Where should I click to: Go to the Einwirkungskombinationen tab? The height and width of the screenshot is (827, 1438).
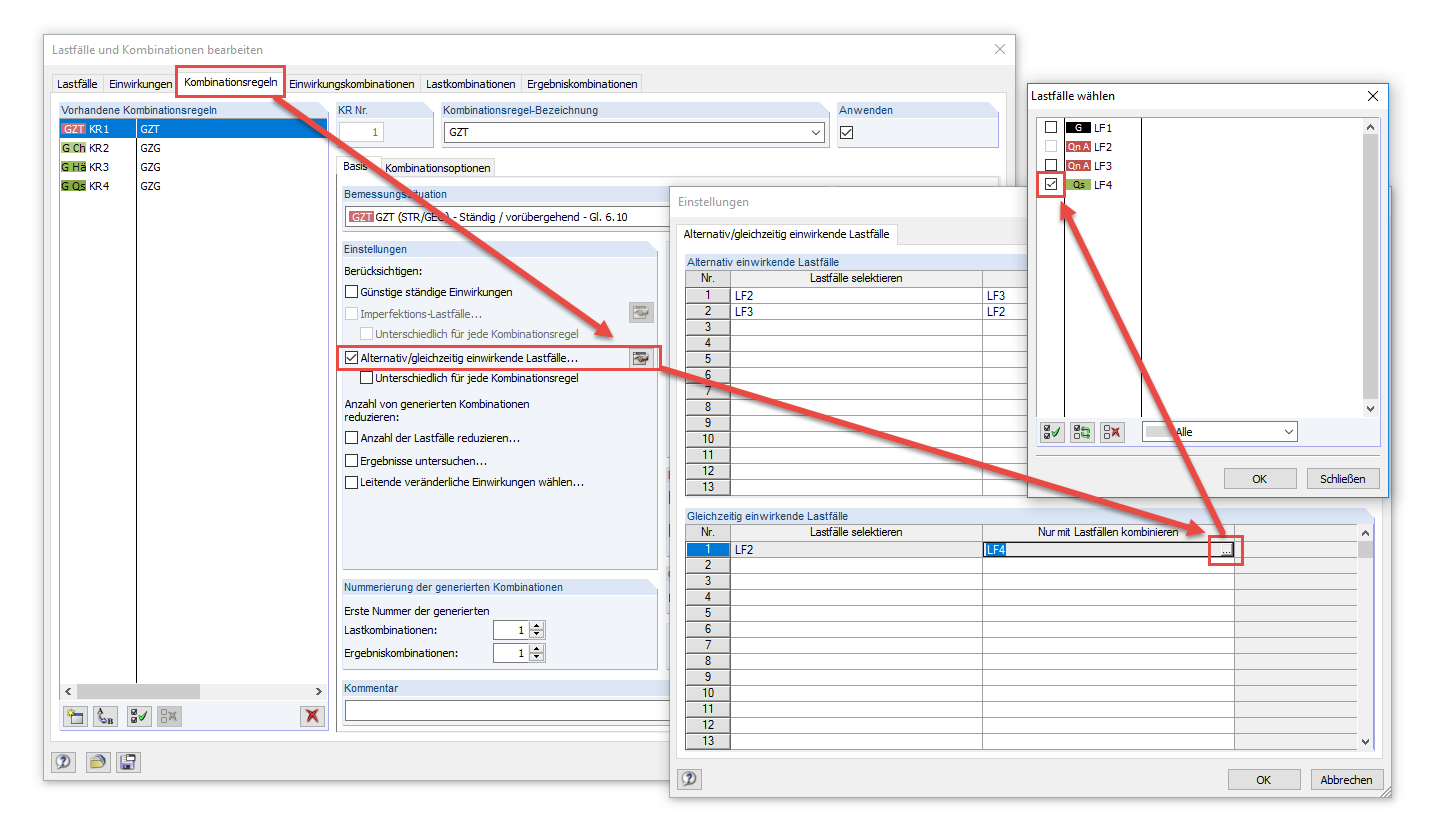point(352,84)
